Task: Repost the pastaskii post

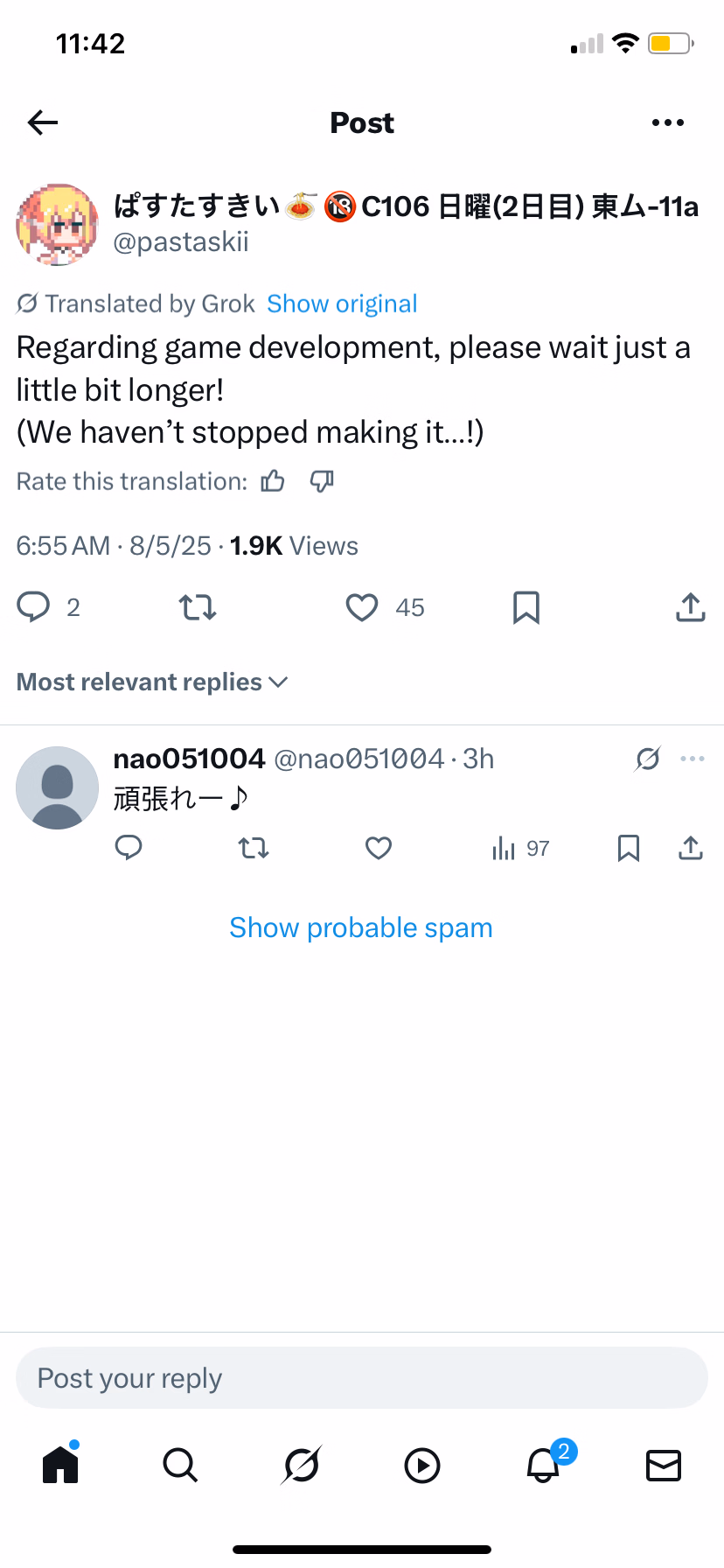Action: [x=198, y=606]
